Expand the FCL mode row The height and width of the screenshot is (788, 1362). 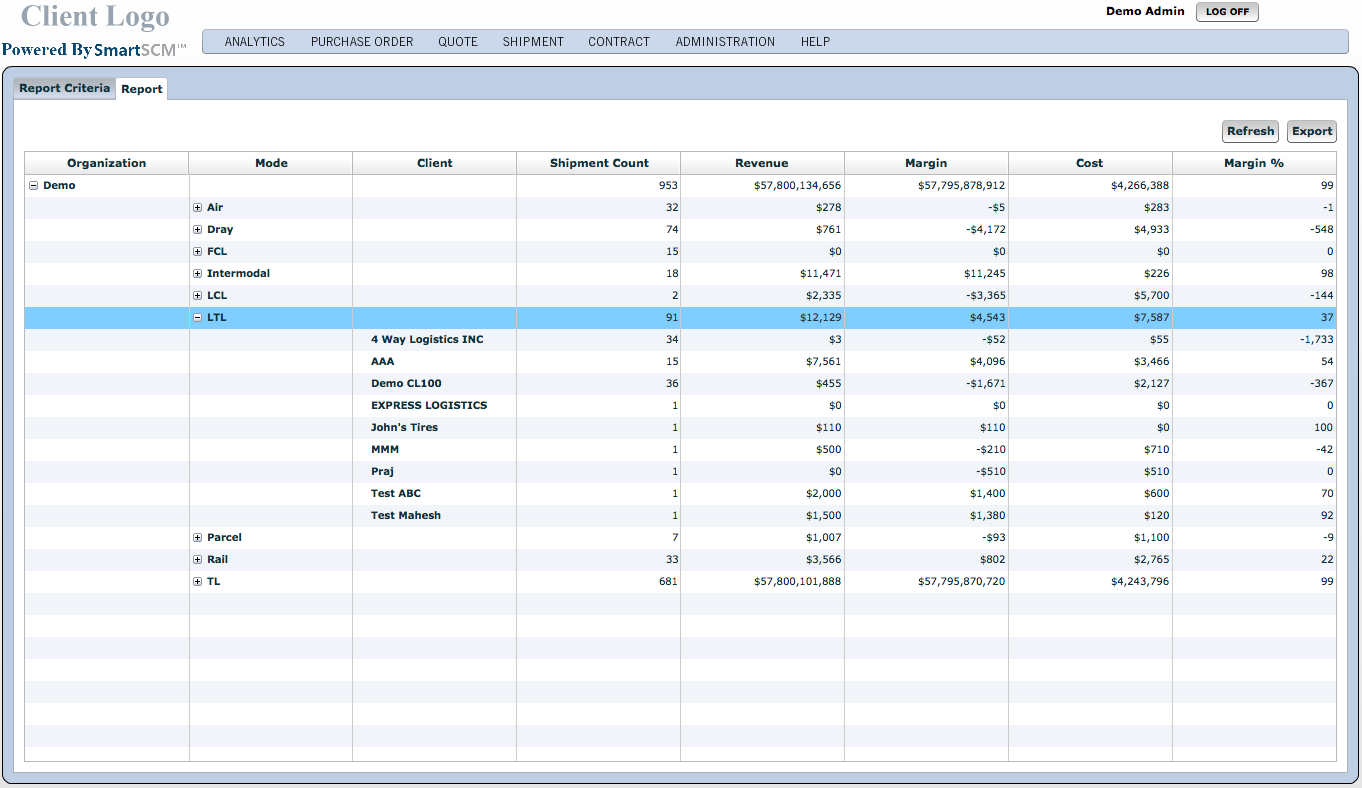tap(198, 252)
